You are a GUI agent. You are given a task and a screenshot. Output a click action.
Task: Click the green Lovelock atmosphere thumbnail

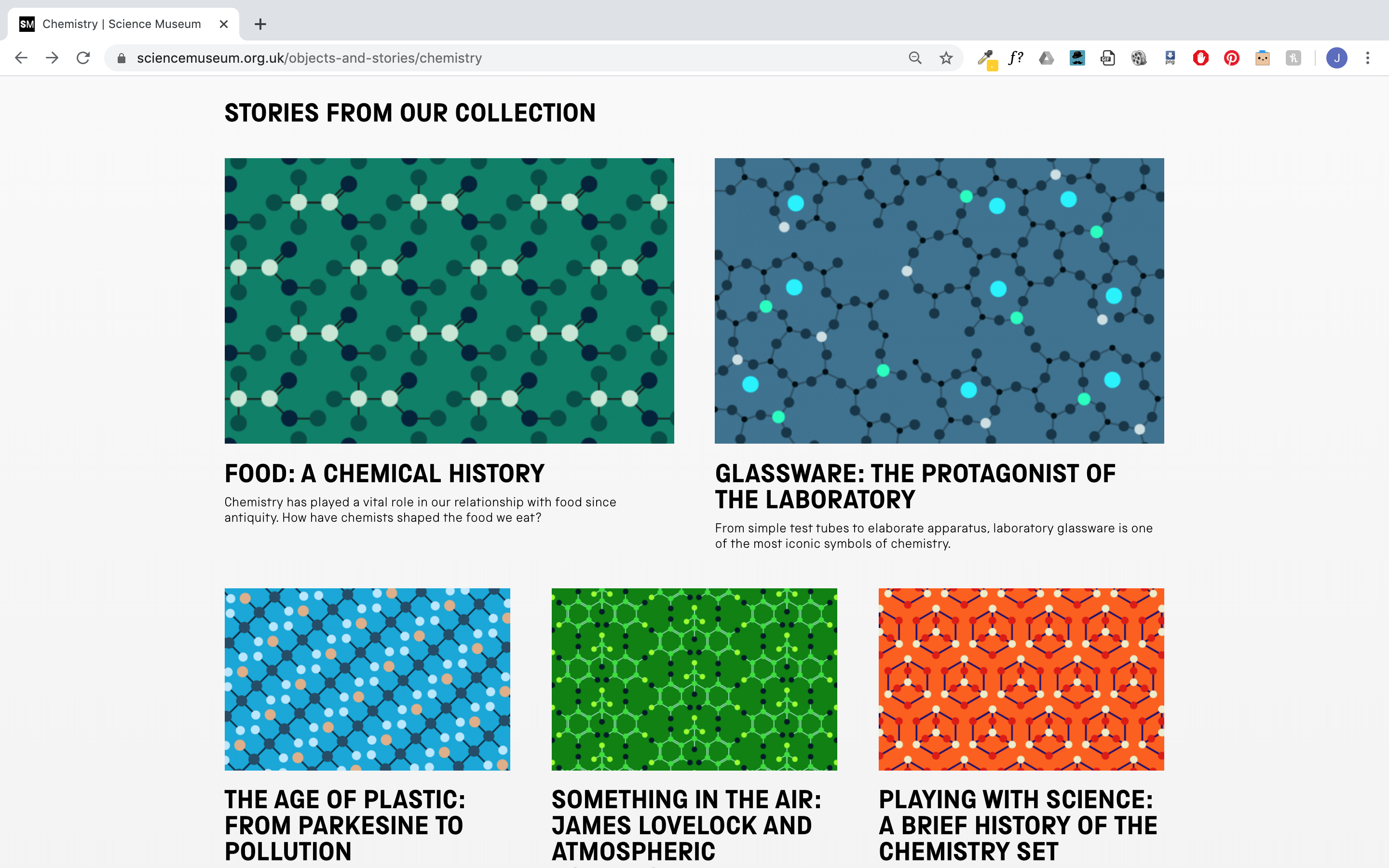point(694,679)
